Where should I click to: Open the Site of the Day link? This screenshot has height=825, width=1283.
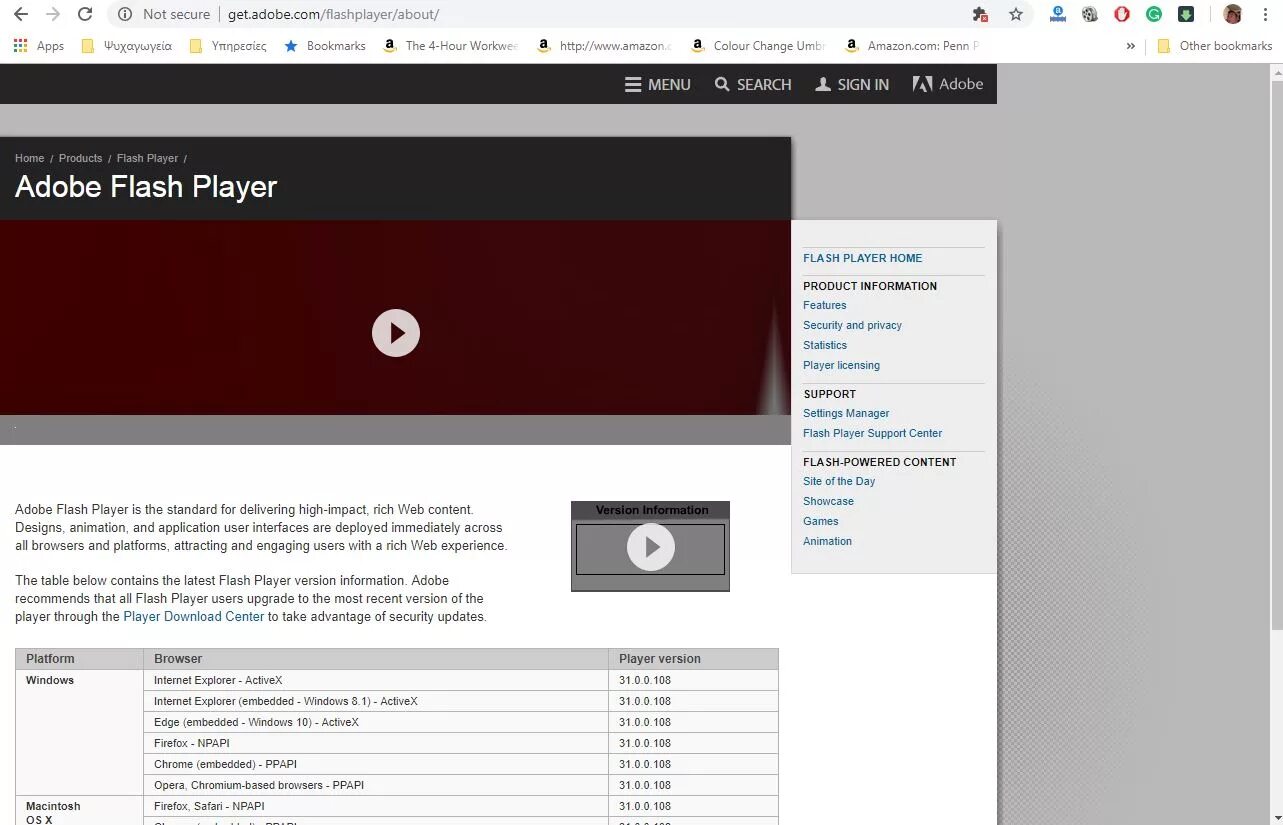(839, 481)
